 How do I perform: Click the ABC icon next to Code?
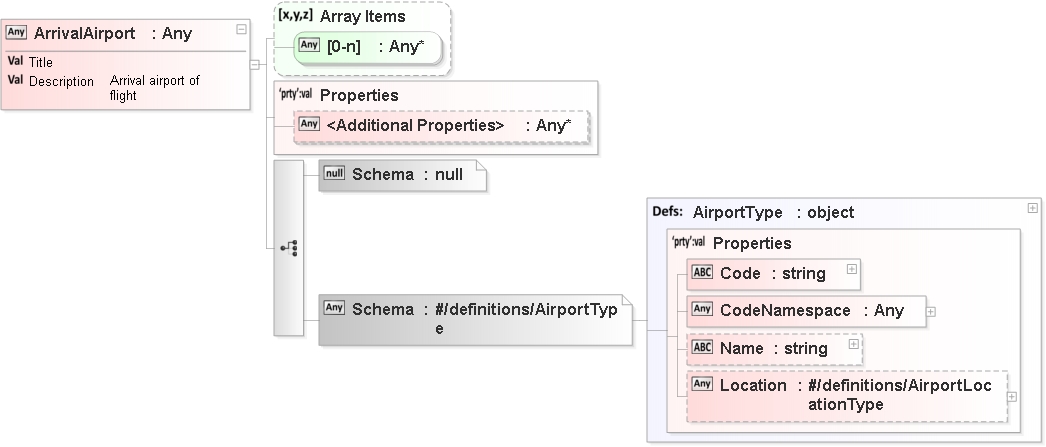(x=703, y=273)
